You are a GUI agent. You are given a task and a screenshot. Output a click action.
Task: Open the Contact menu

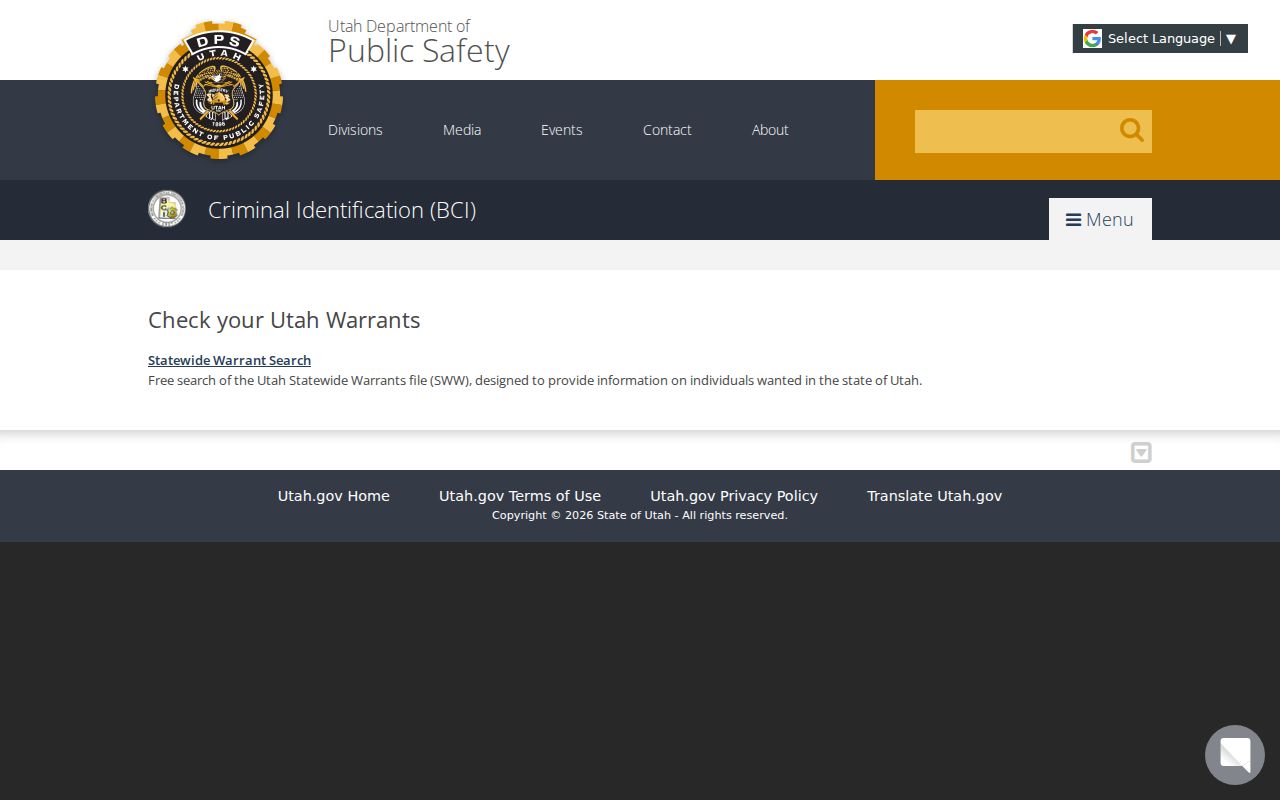[667, 130]
